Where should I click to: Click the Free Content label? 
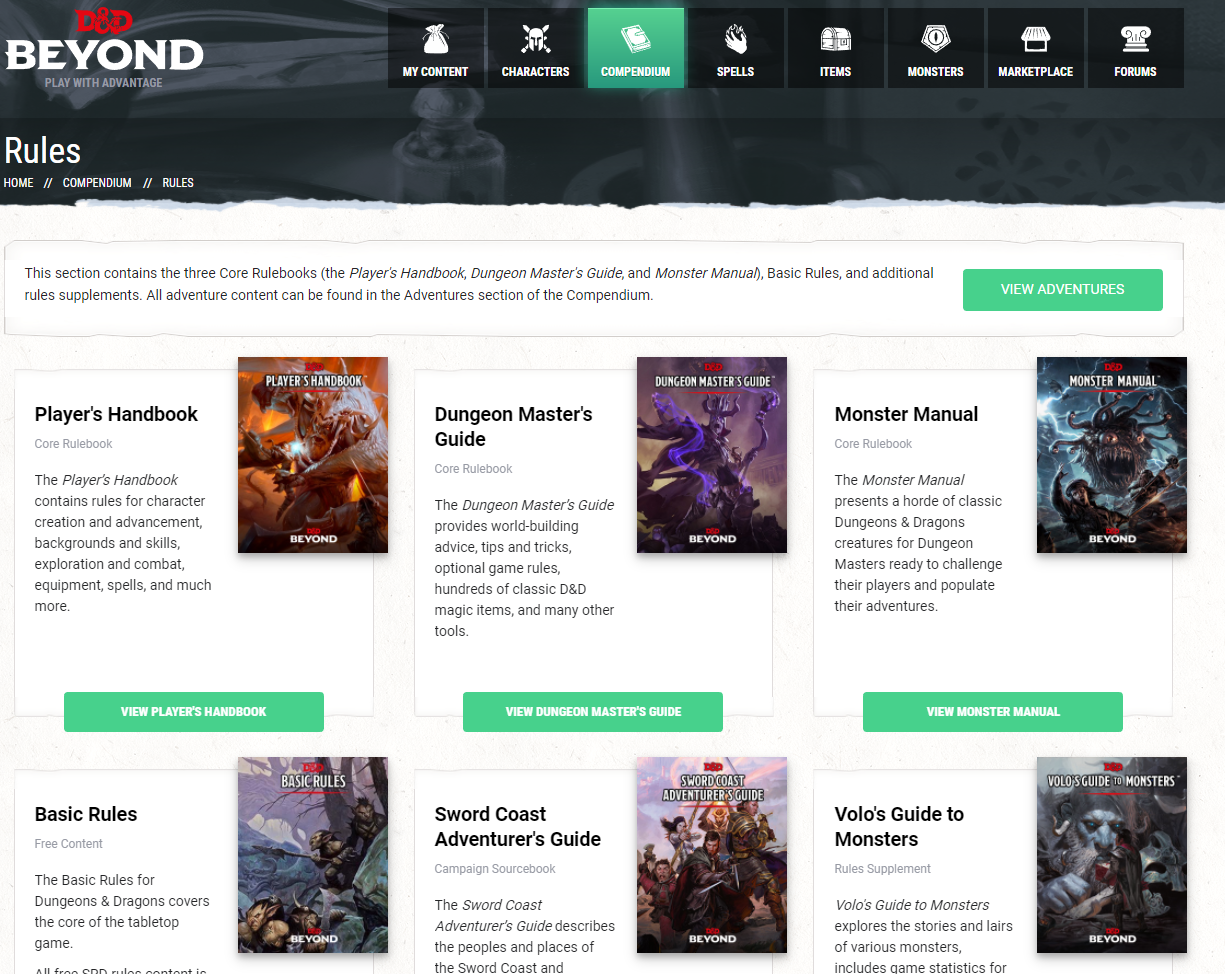(x=69, y=844)
